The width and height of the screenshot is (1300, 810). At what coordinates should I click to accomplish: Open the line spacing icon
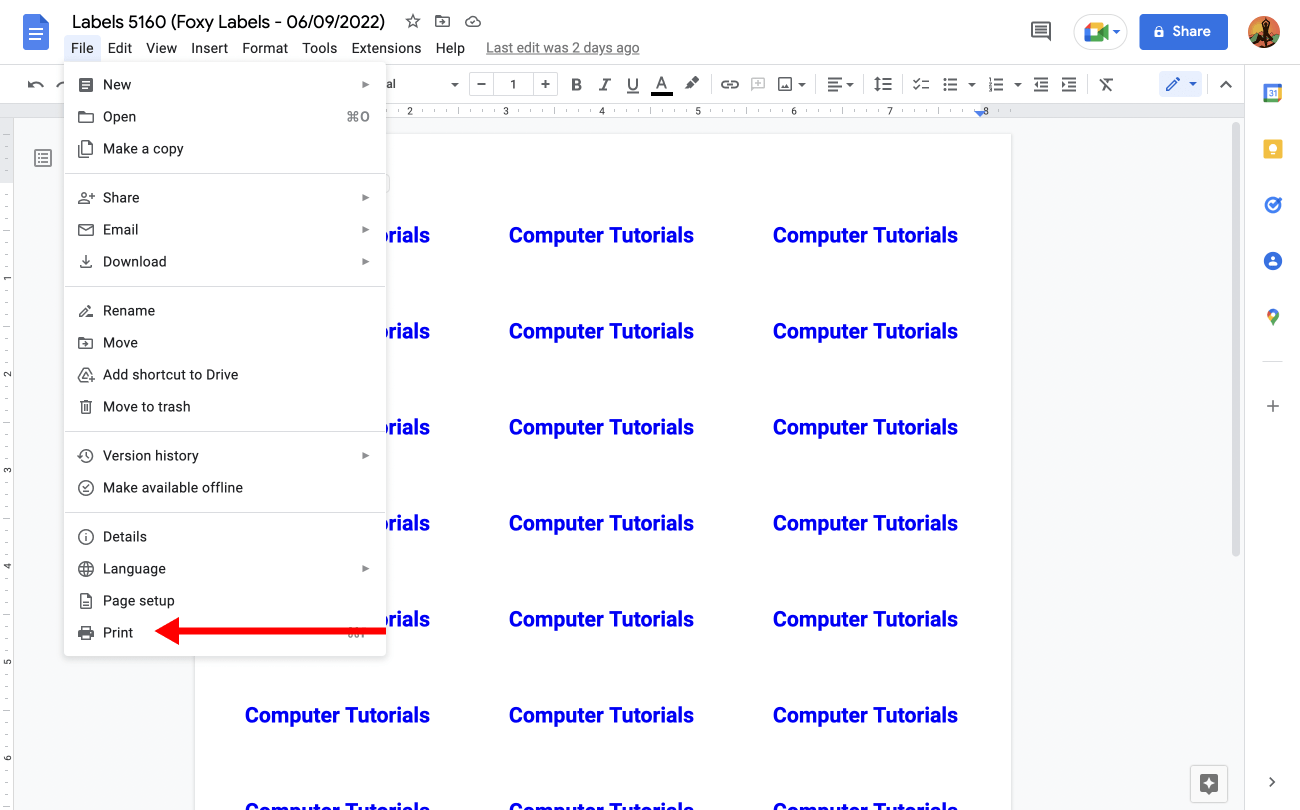pyautogui.click(x=882, y=84)
